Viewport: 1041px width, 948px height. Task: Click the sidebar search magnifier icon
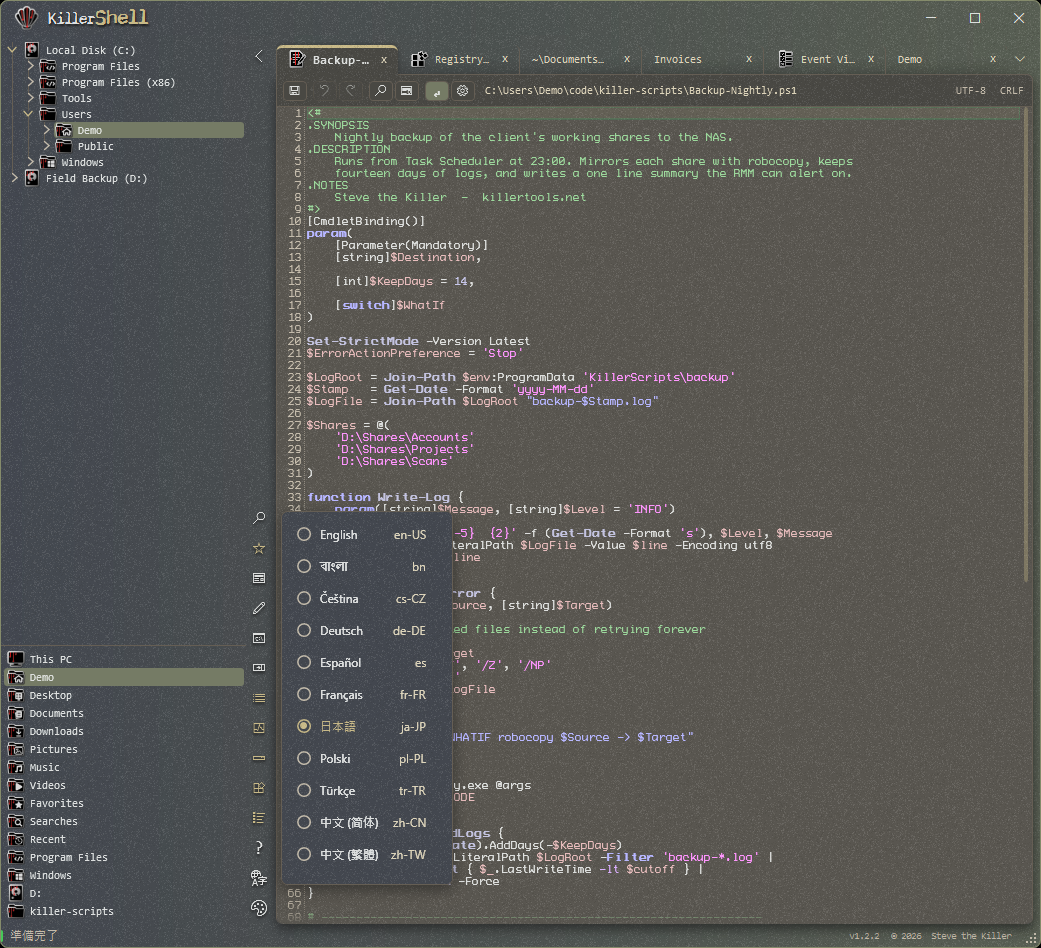(x=259, y=518)
